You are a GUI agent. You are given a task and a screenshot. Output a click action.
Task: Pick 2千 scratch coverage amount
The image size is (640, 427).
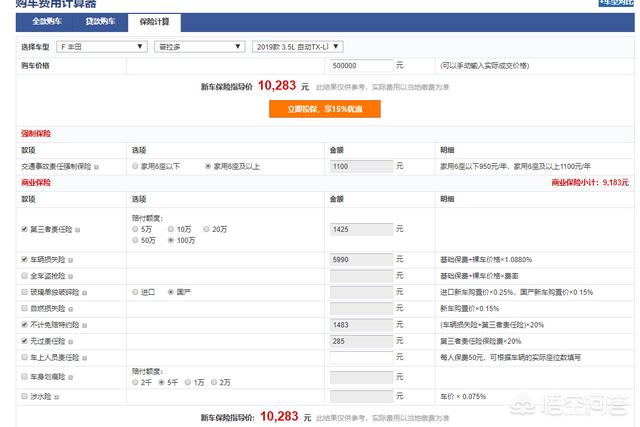(x=135, y=382)
